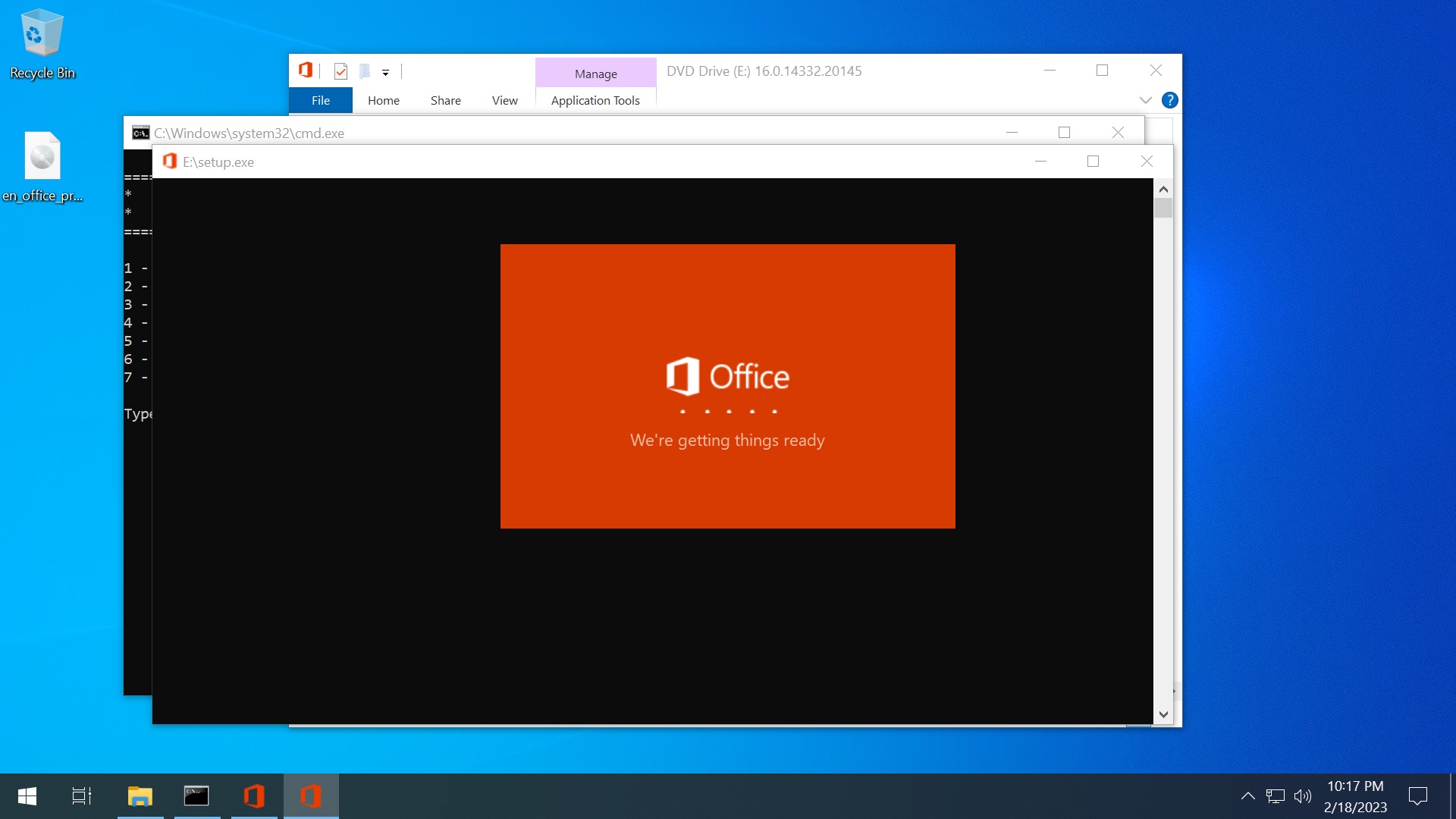
Task: Switch to the Home ribbon tab
Action: pyautogui.click(x=384, y=100)
